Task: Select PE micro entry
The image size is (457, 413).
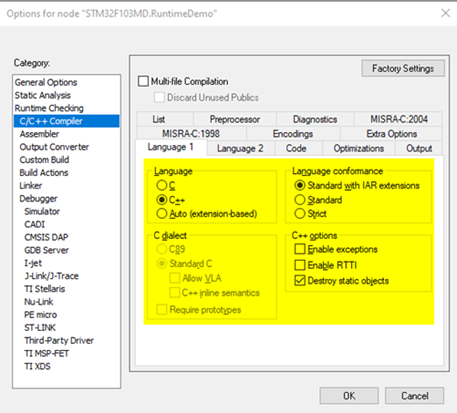Action: point(66,315)
